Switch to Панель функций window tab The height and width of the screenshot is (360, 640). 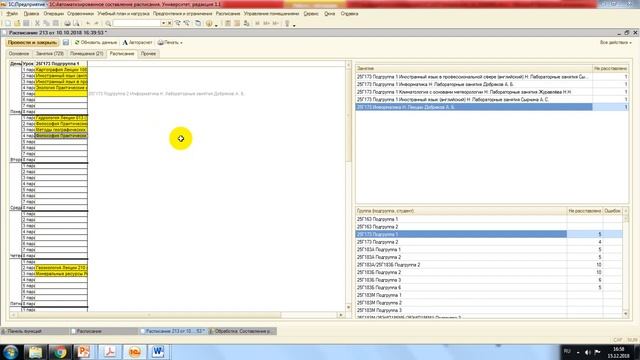(x=34, y=331)
